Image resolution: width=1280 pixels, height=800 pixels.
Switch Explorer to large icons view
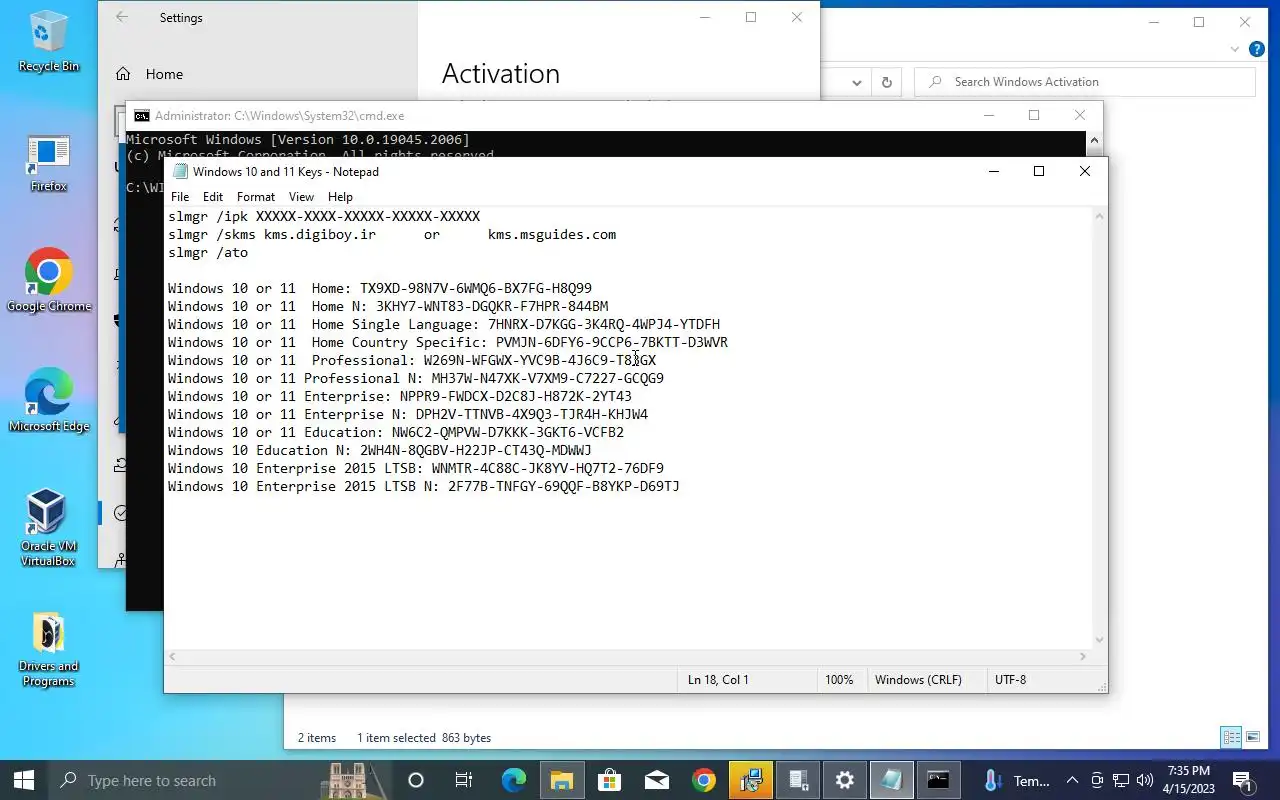1252,737
